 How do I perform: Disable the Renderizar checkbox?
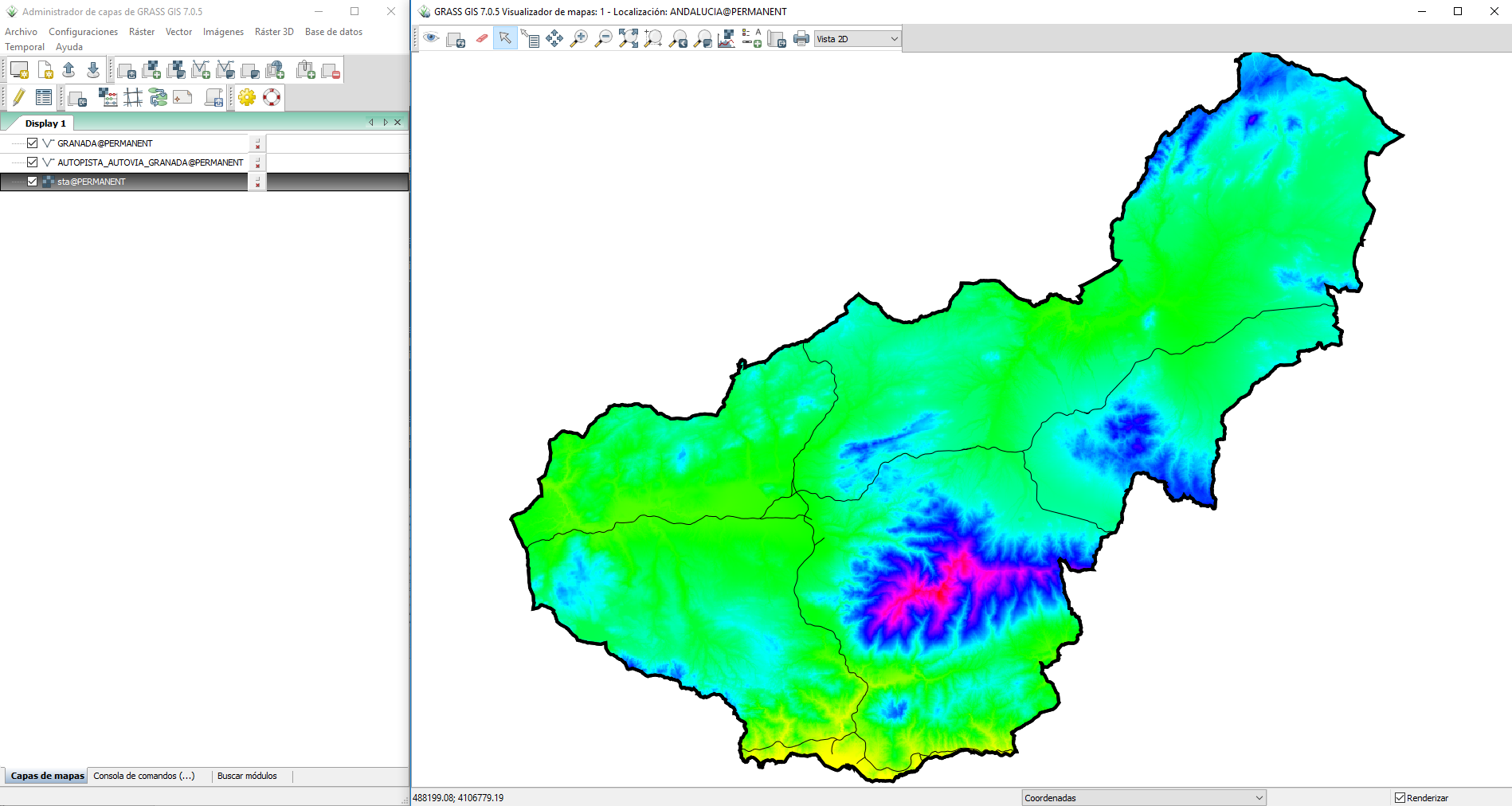[1400, 797]
